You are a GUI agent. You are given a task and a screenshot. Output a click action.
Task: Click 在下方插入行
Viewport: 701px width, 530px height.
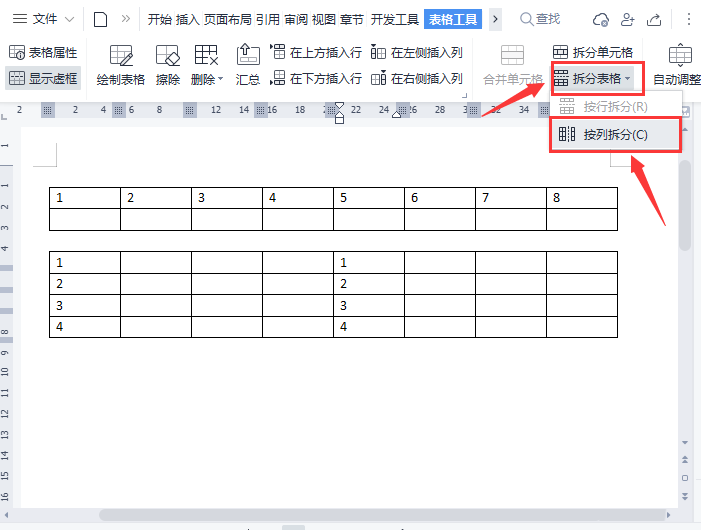[x=316, y=79]
